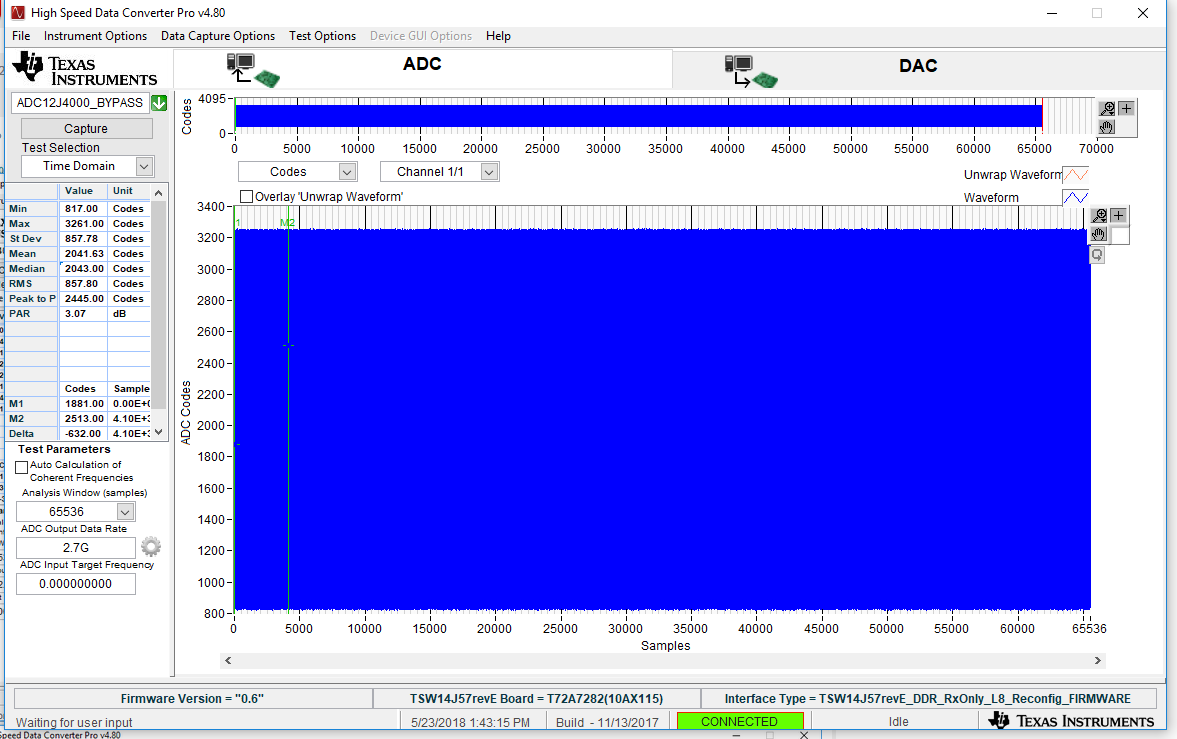Click the stats table scroll up arrow

158,193
